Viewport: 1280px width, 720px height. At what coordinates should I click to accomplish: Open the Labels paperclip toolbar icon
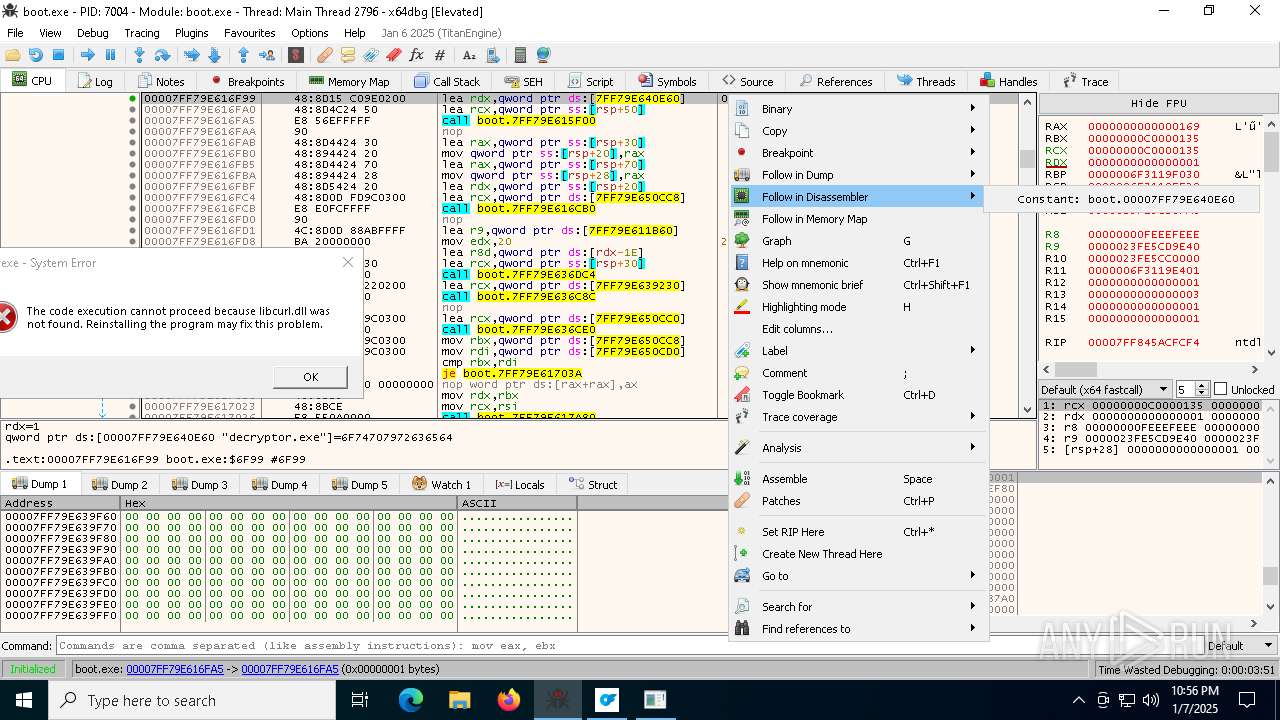(x=370, y=55)
